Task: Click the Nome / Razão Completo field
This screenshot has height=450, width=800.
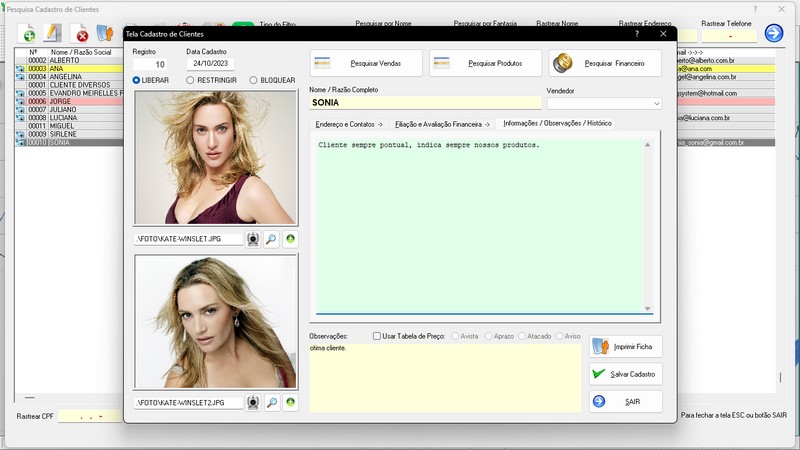Action: (x=424, y=103)
